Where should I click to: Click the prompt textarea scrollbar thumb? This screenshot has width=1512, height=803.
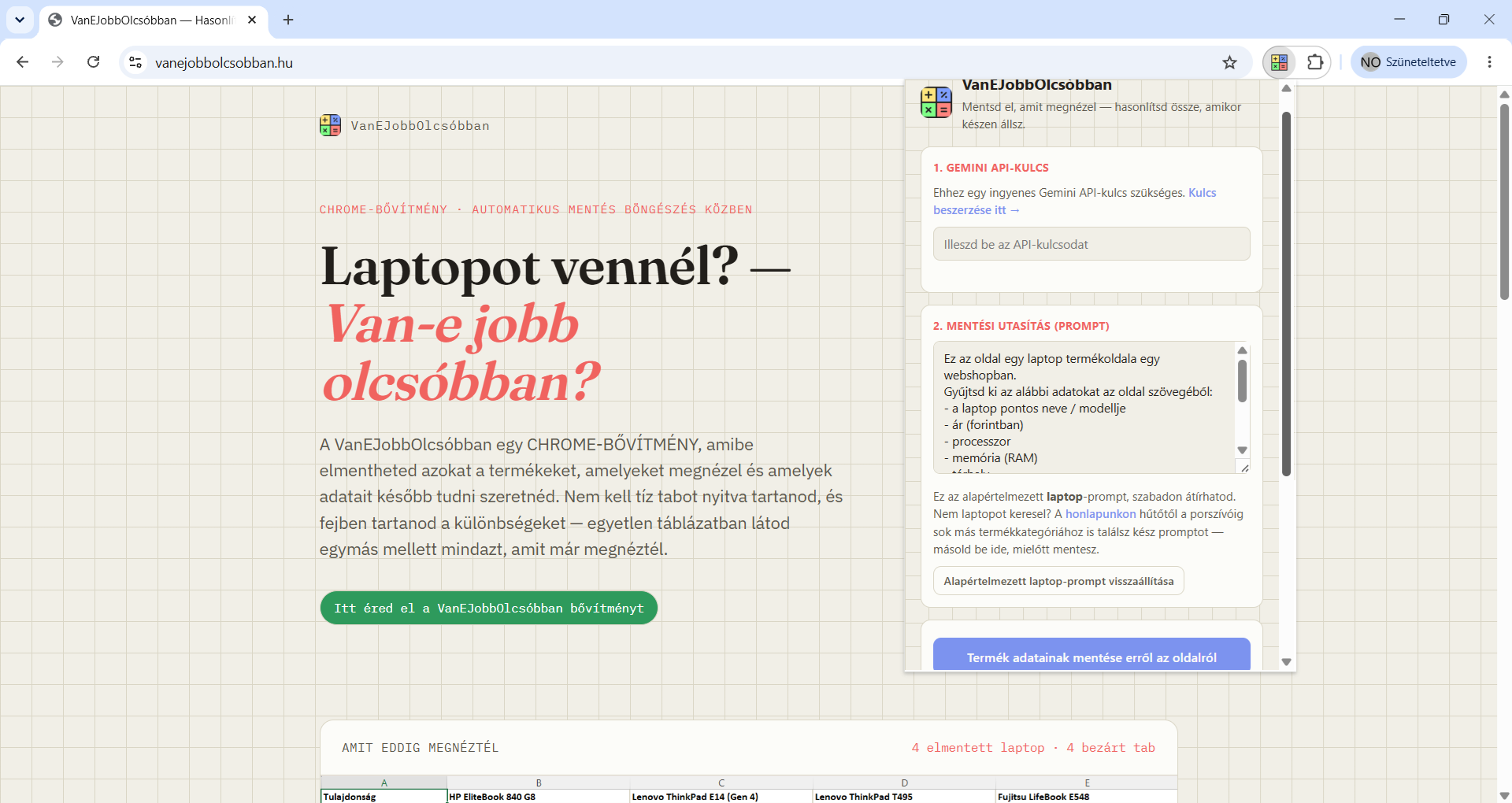pyautogui.click(x=1242, y=381)
